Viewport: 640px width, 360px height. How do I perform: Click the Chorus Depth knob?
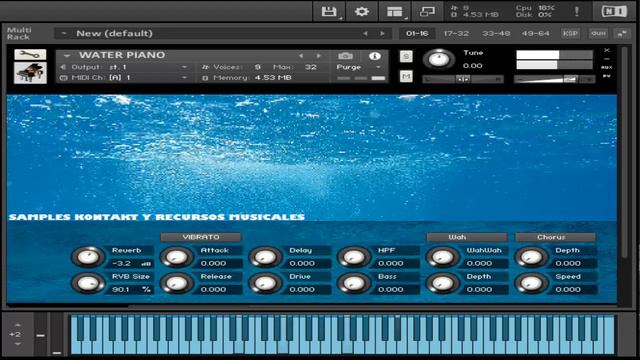531,257
